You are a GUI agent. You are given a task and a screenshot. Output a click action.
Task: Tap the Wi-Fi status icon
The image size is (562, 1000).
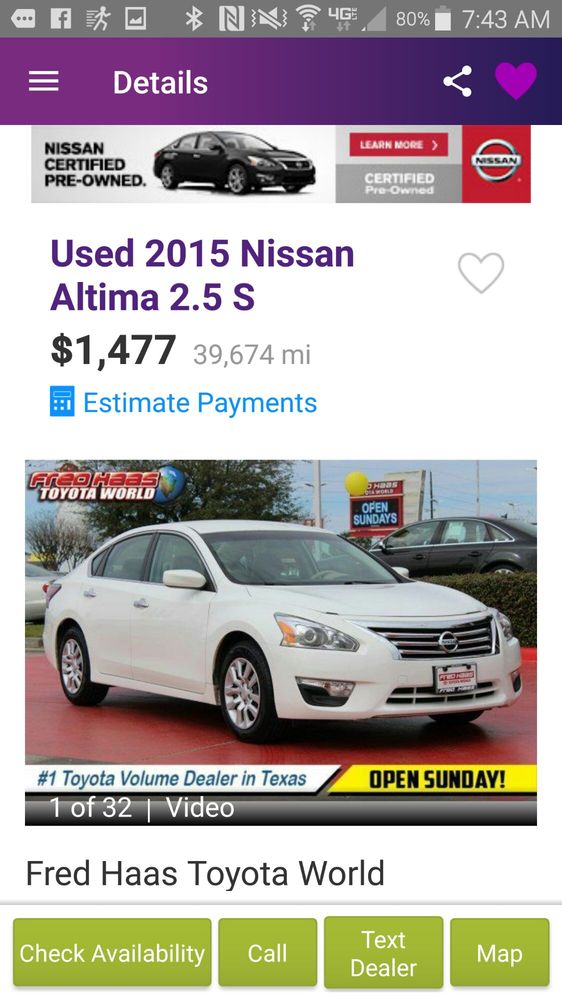[309, 19]
